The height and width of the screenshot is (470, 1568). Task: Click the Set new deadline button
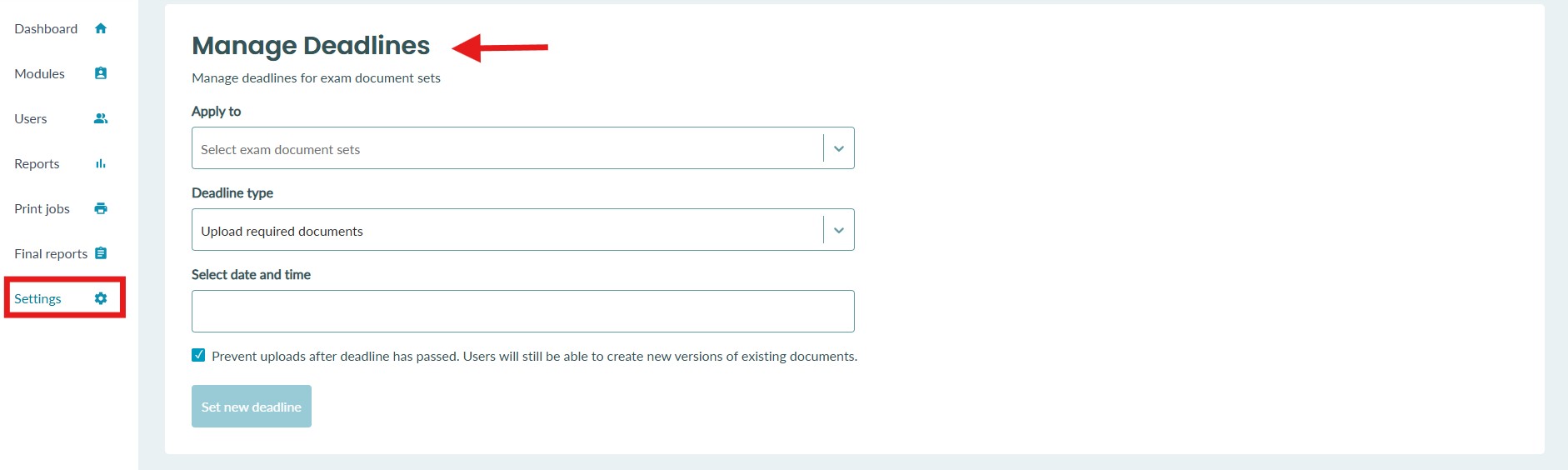[252, 407]
